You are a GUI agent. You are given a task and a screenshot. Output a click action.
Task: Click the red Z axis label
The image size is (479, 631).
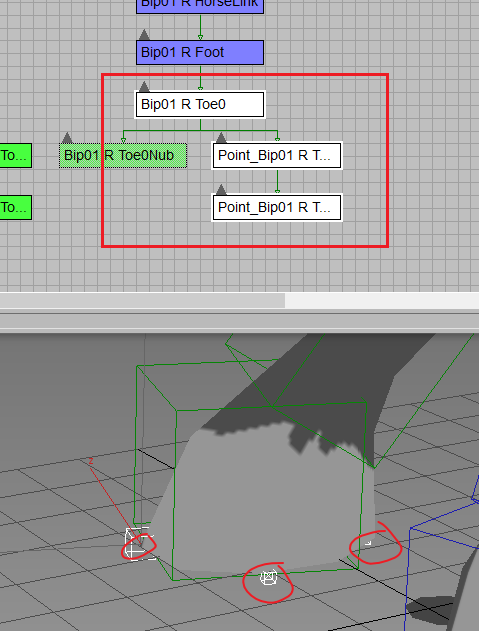(91, 461)
